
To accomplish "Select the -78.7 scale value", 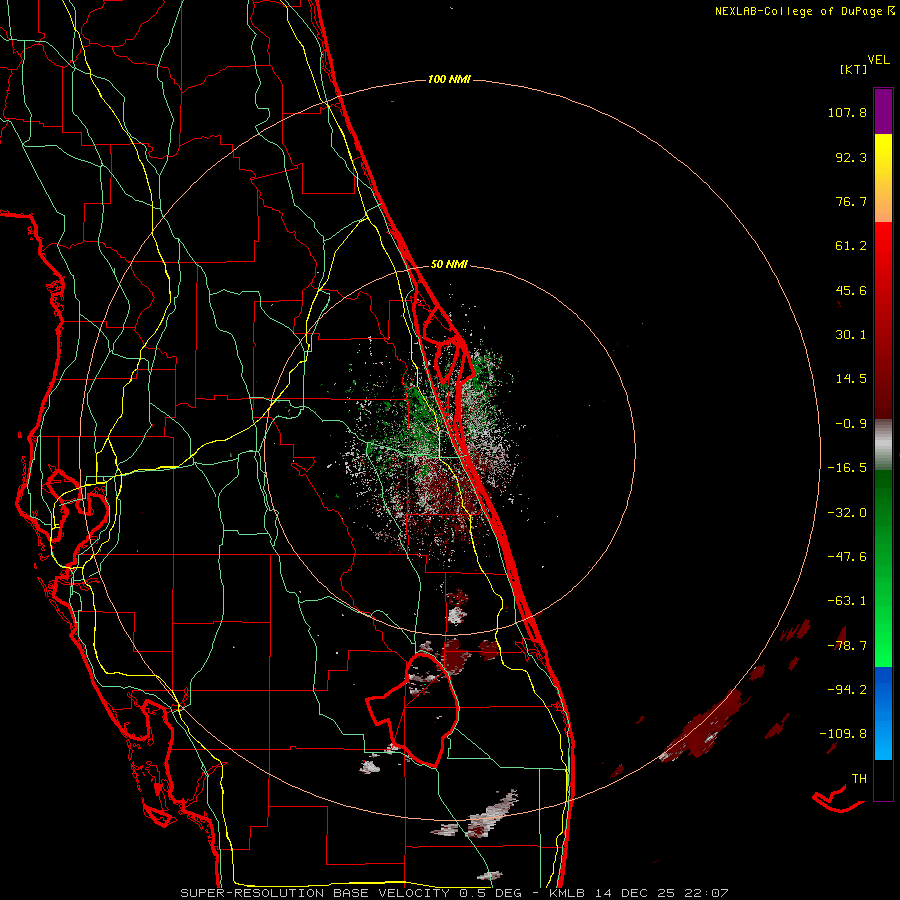I will 847,646.
